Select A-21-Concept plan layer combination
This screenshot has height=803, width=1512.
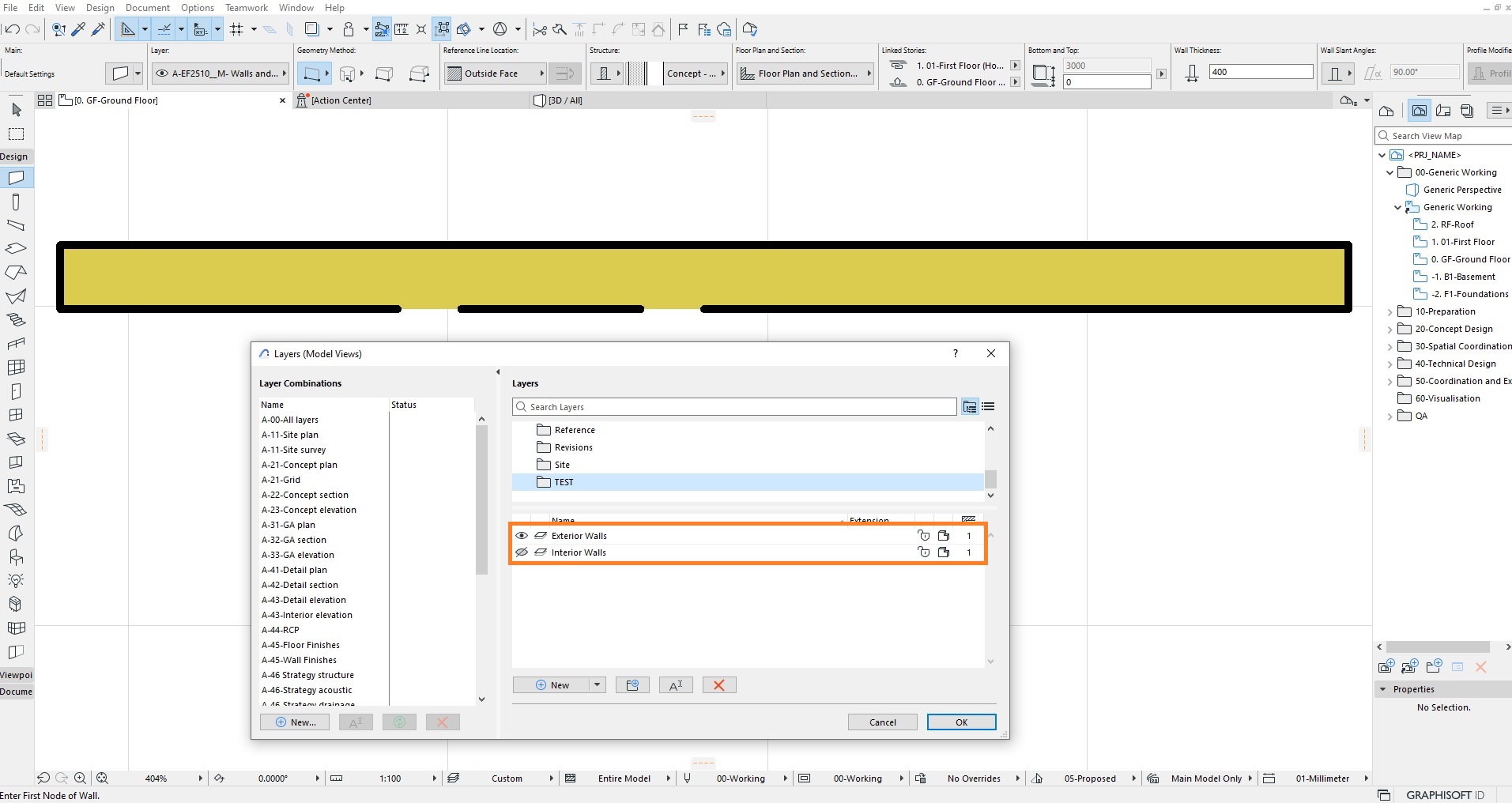pos(300,465)
